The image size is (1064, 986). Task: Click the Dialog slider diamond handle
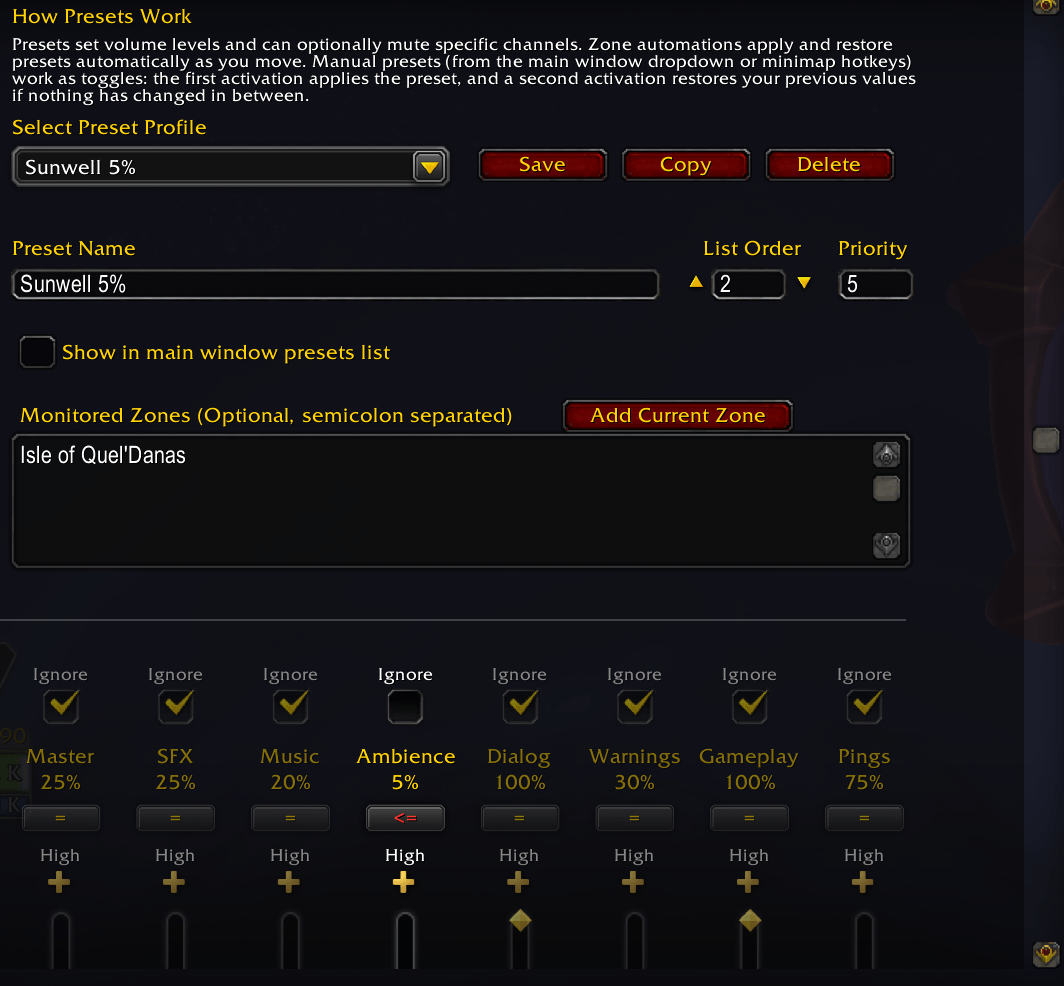click(520, 921)
